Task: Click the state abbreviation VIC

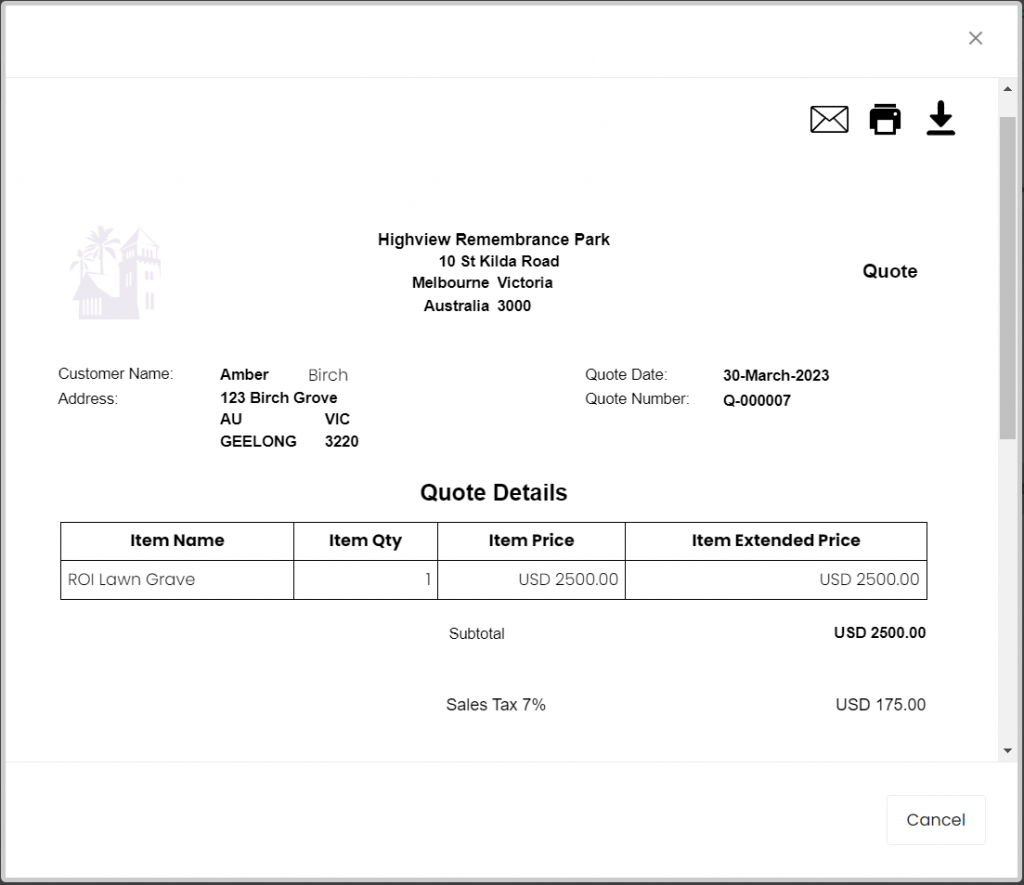Action: pos(337,419)
